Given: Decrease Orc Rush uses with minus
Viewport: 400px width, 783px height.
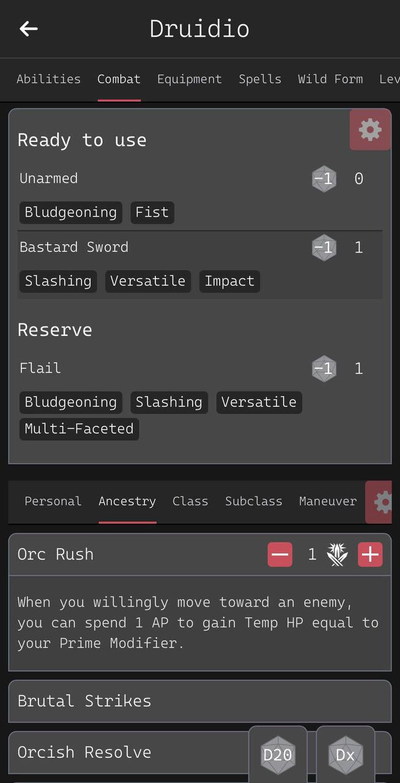Looking at the screenshot, I should pos(280,555).
